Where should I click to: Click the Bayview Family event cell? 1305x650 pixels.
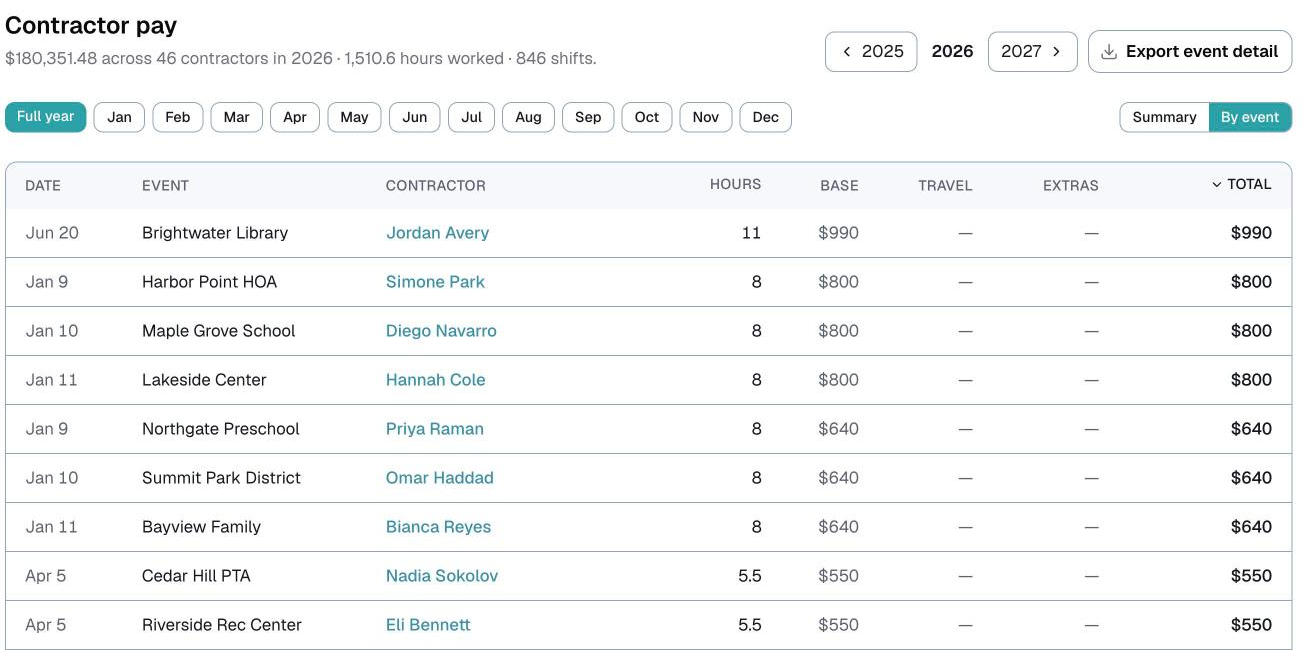click(201, 527)
